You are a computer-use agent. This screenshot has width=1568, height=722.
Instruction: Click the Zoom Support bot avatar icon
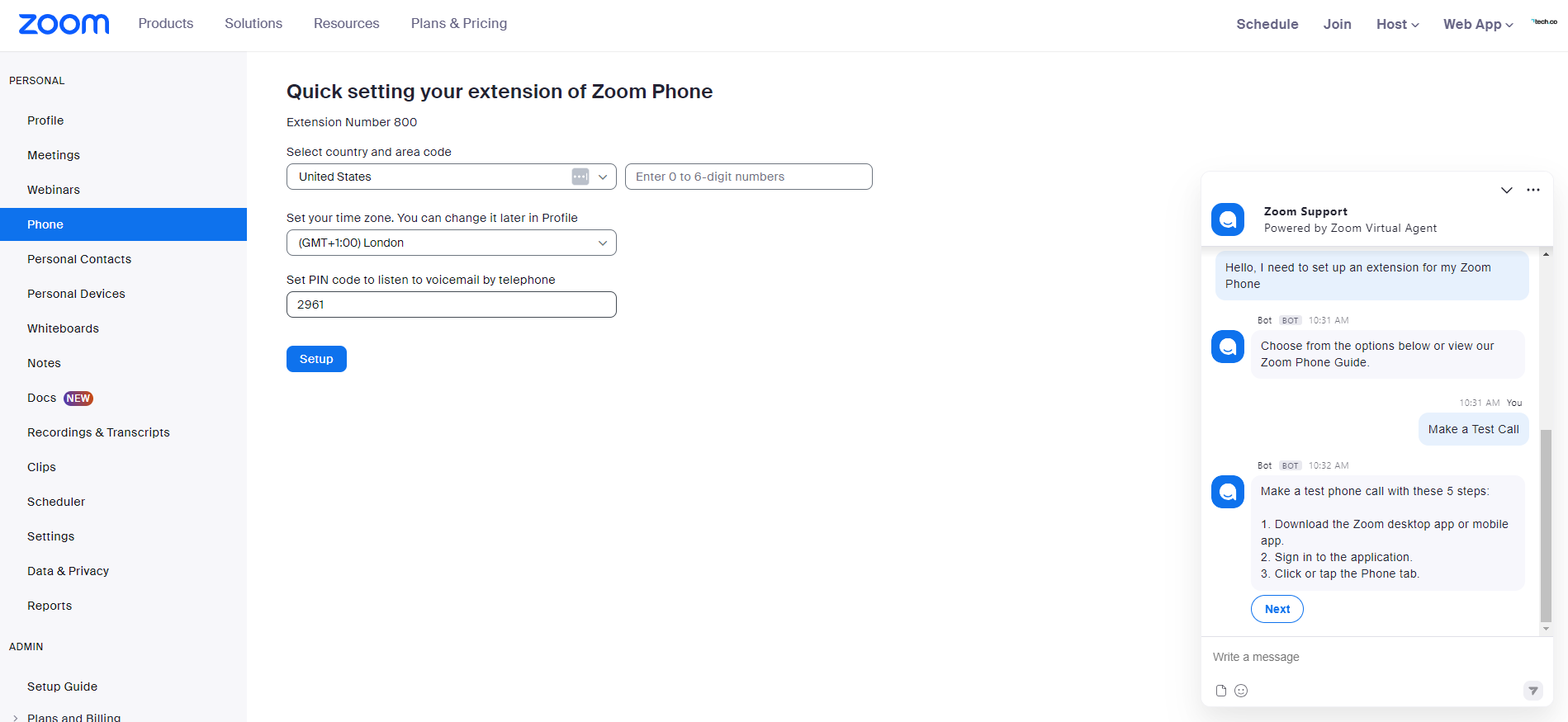(x=1228, y=219)
